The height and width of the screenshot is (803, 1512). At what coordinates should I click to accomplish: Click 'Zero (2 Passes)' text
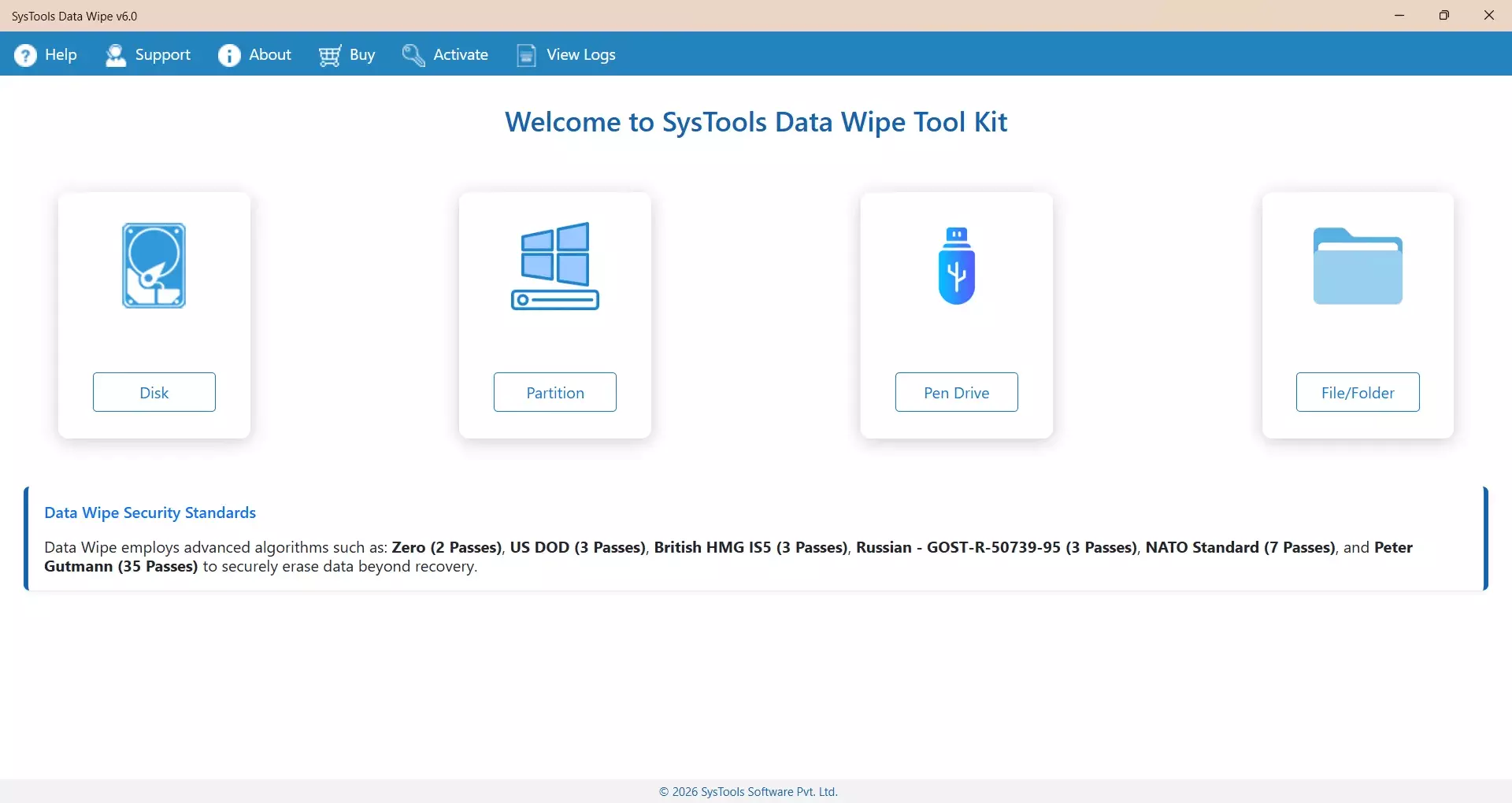tap(447, 547)
